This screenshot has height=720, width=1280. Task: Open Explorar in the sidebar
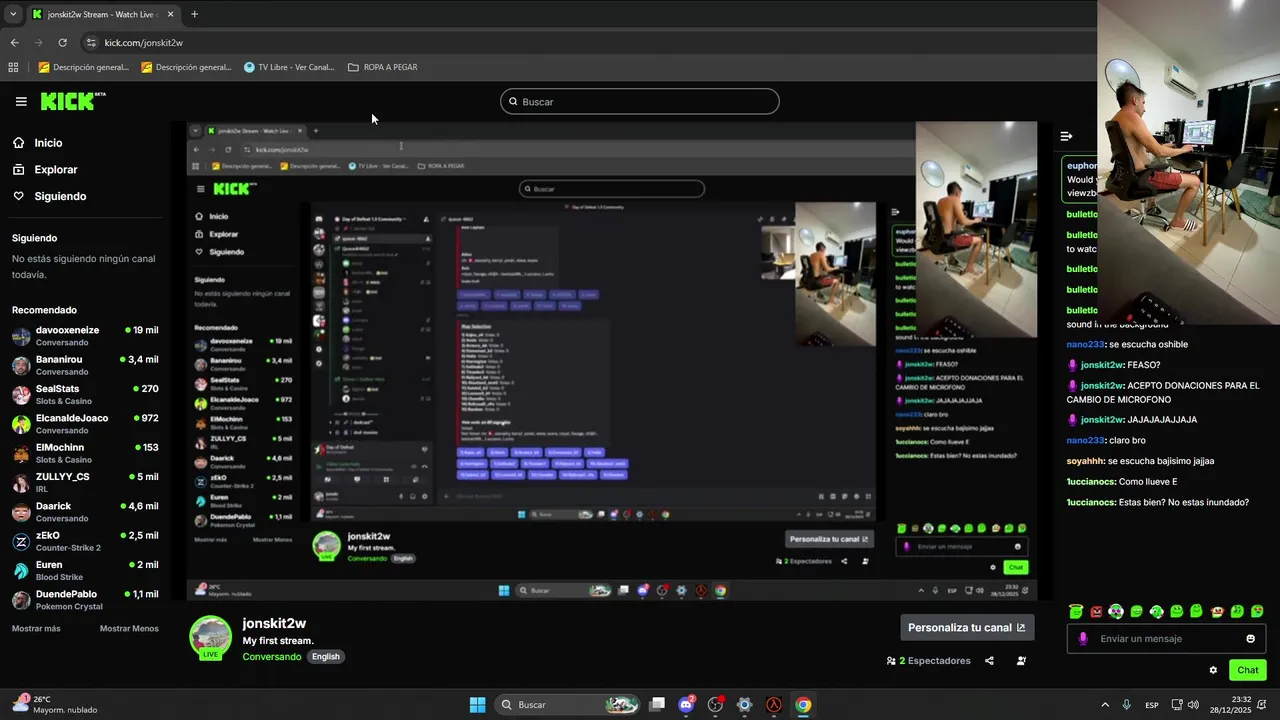pos(55,170)
